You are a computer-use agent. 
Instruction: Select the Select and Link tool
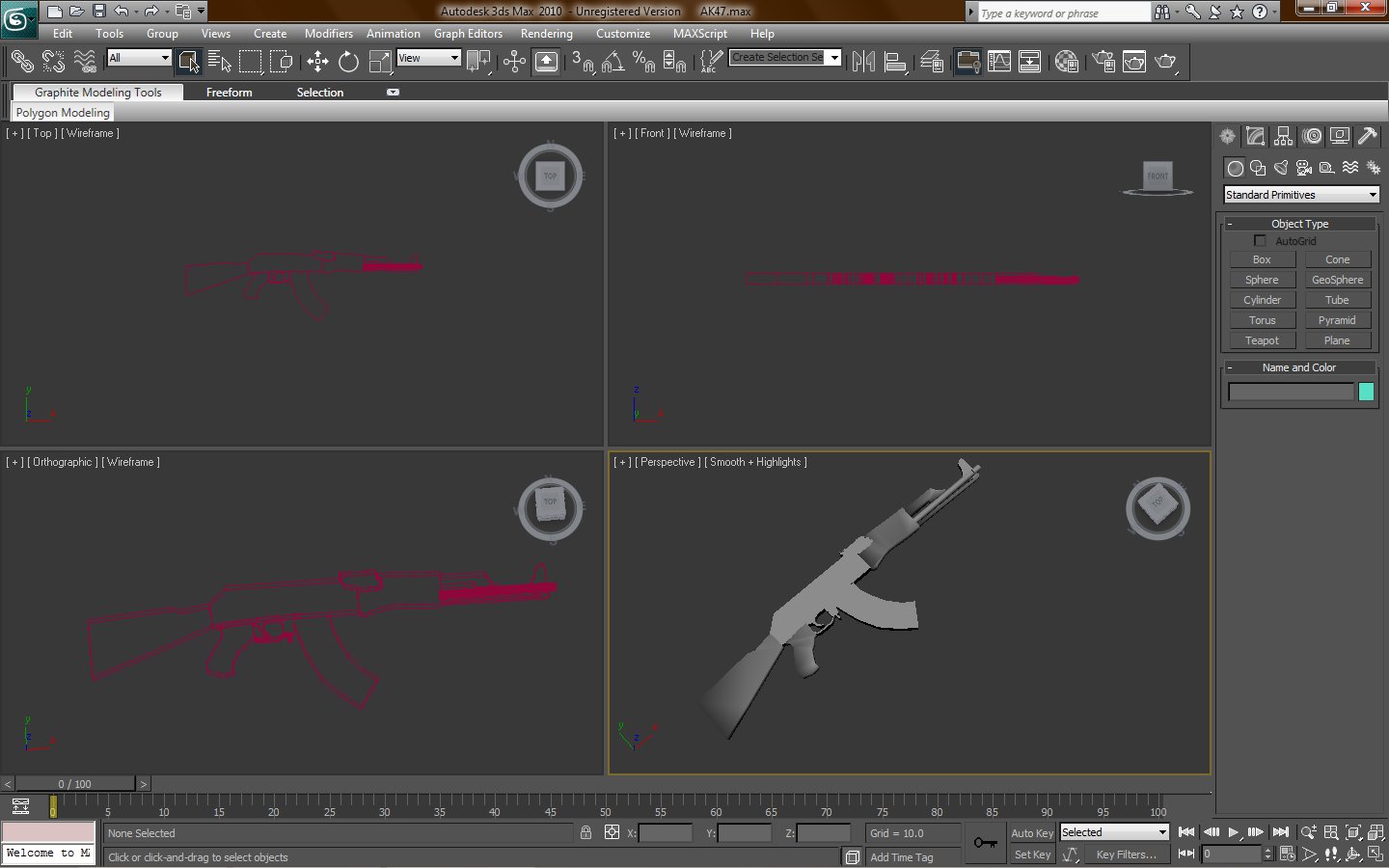[x=21, y=62]
